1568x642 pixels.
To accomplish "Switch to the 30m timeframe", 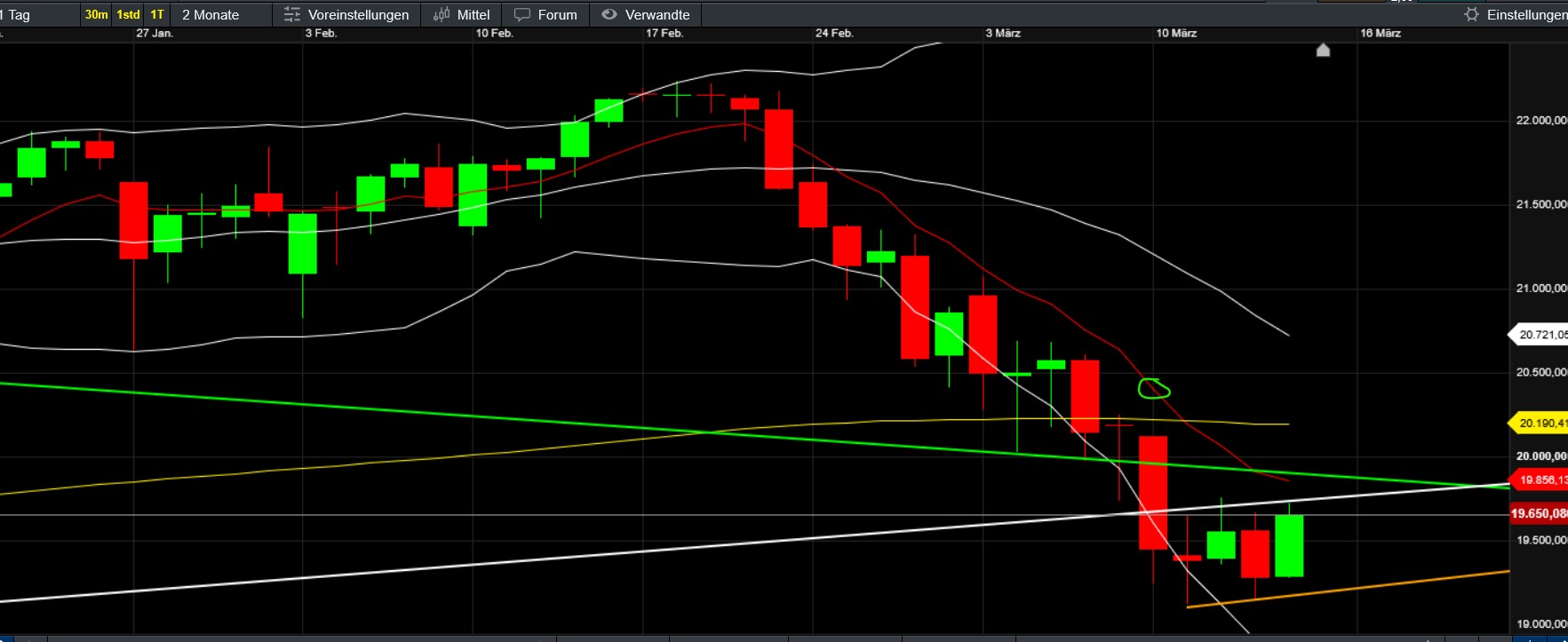I will [x=96, y=14].
